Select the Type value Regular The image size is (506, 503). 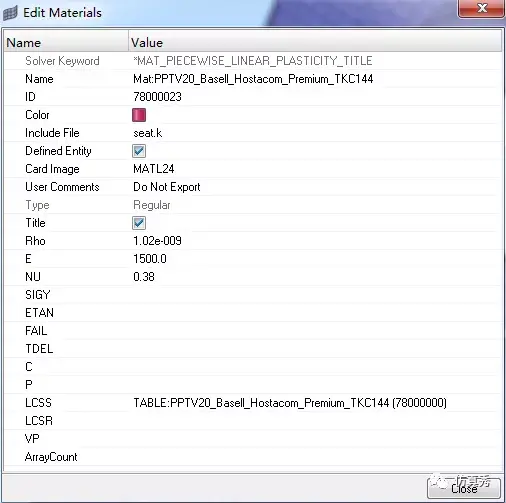tap(152, 205)
